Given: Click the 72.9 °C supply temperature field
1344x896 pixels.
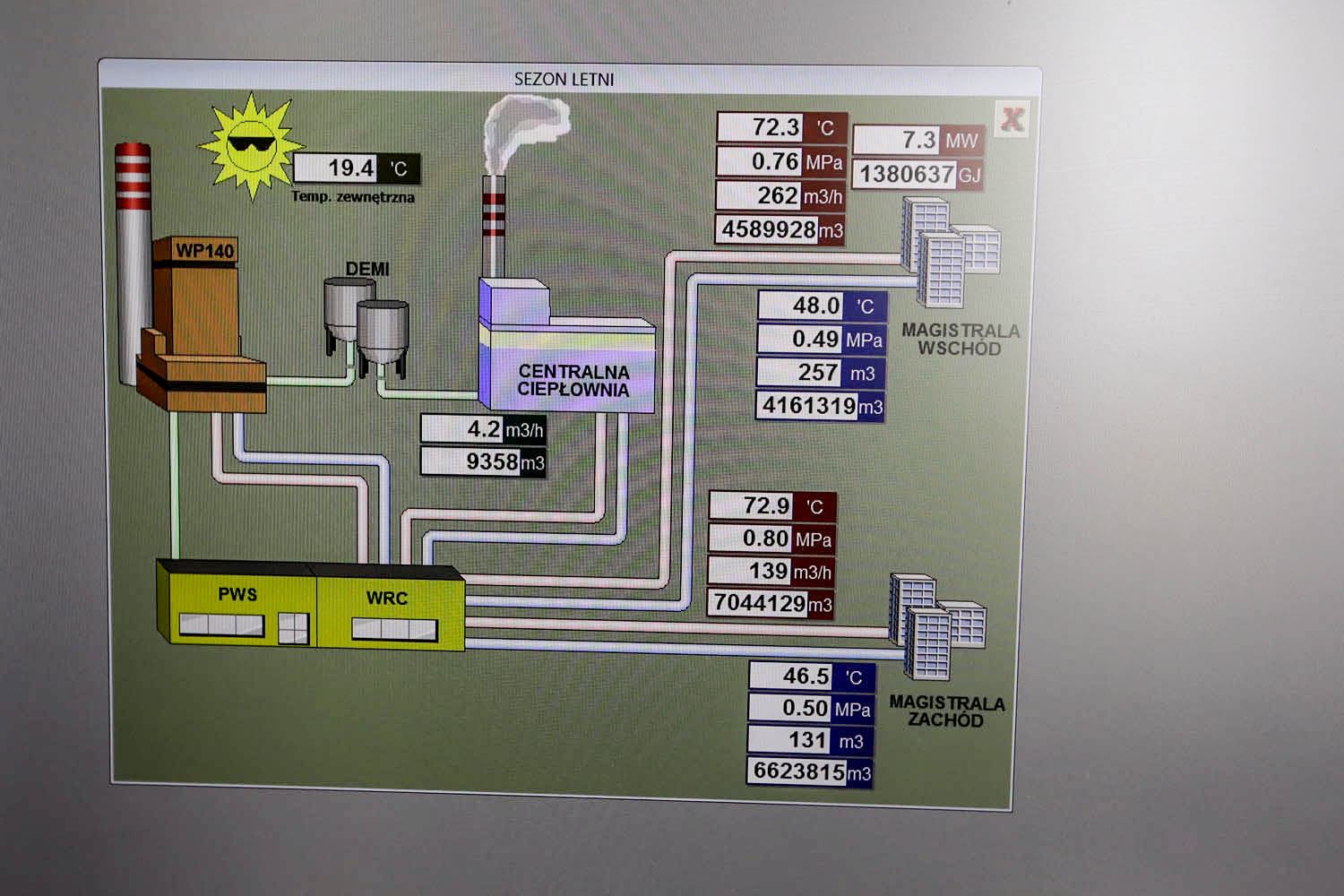Looking at the screenshot, I should [x=772, y=506].
